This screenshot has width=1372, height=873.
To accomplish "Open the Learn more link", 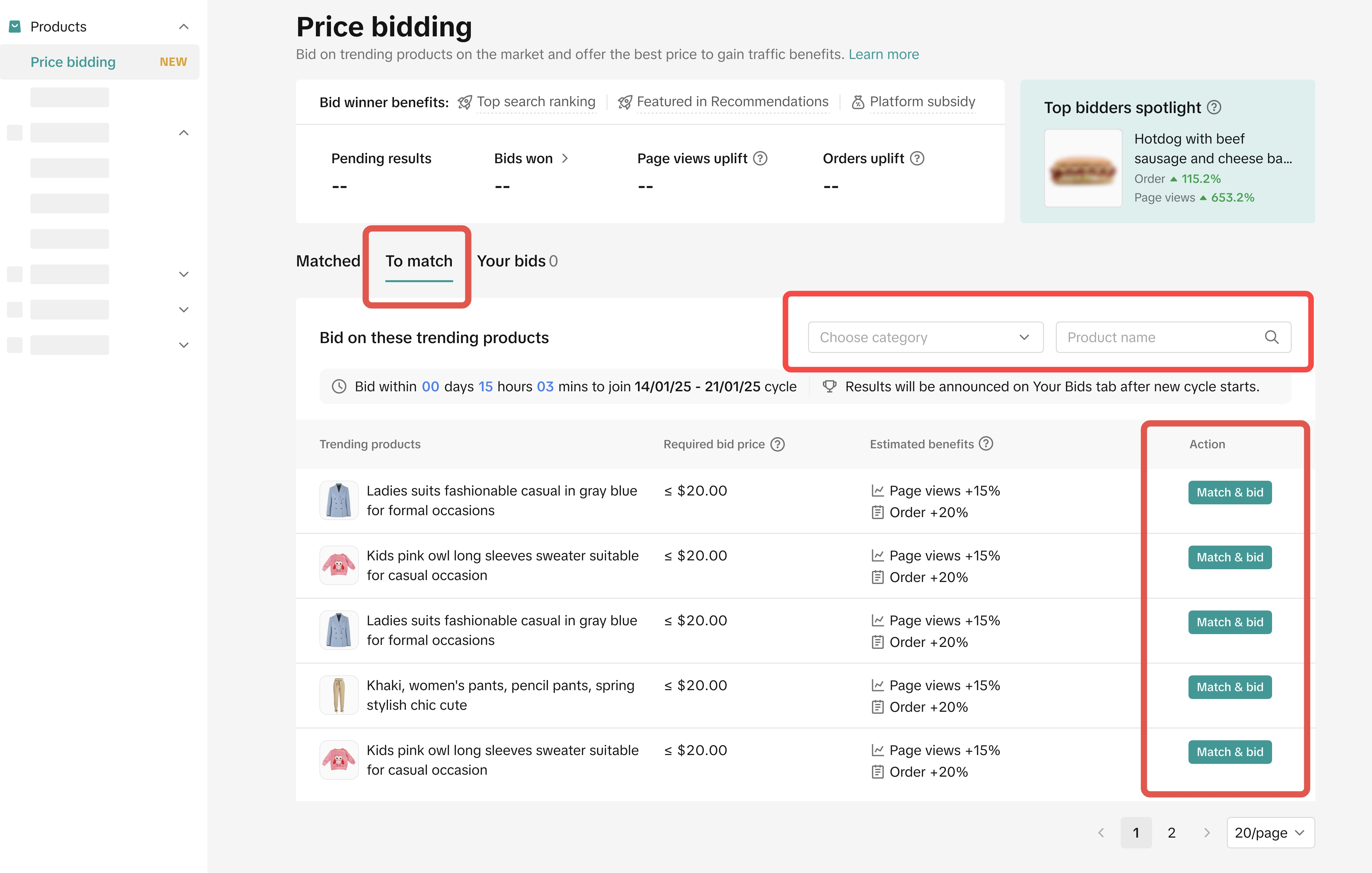I will (883, 54).
